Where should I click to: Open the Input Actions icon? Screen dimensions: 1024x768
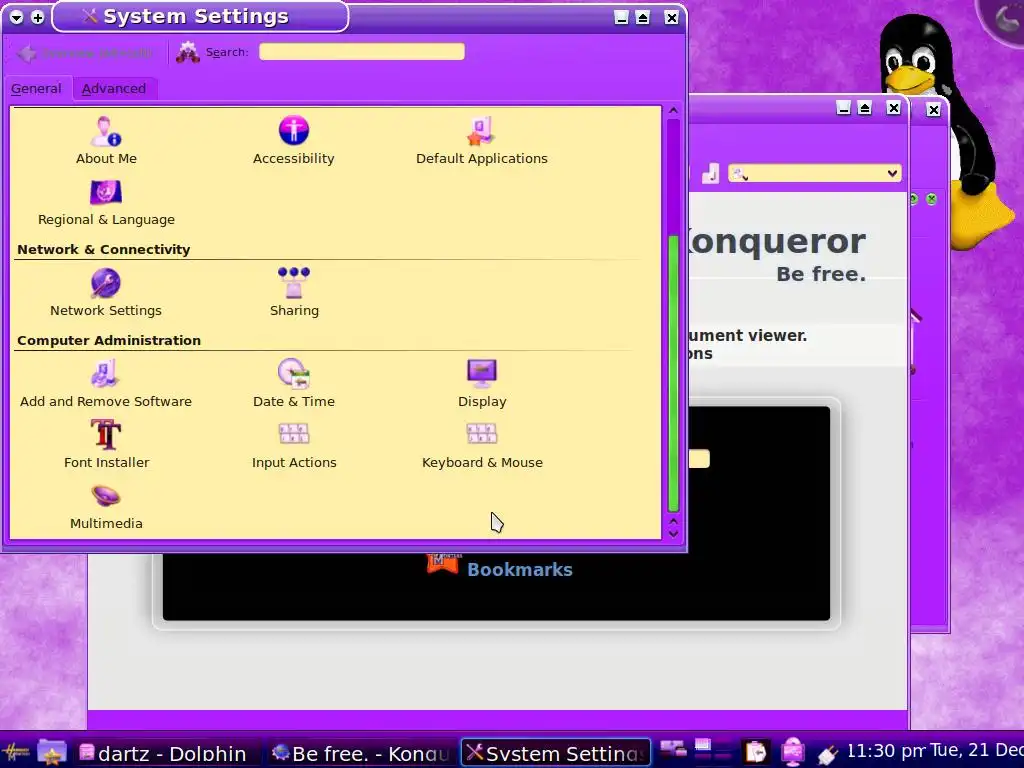(x=294, y=434)
